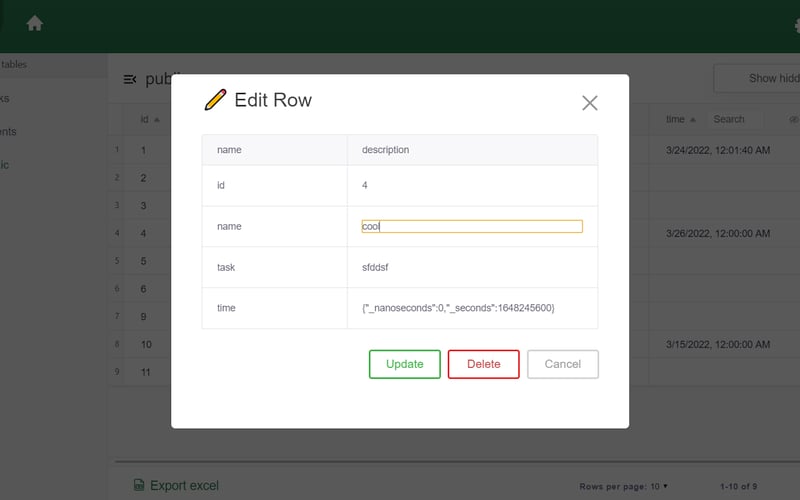Toggle visibility eye icon beside Search field
This screenshot has height=500, width=800.
click(x=793, y=119)
